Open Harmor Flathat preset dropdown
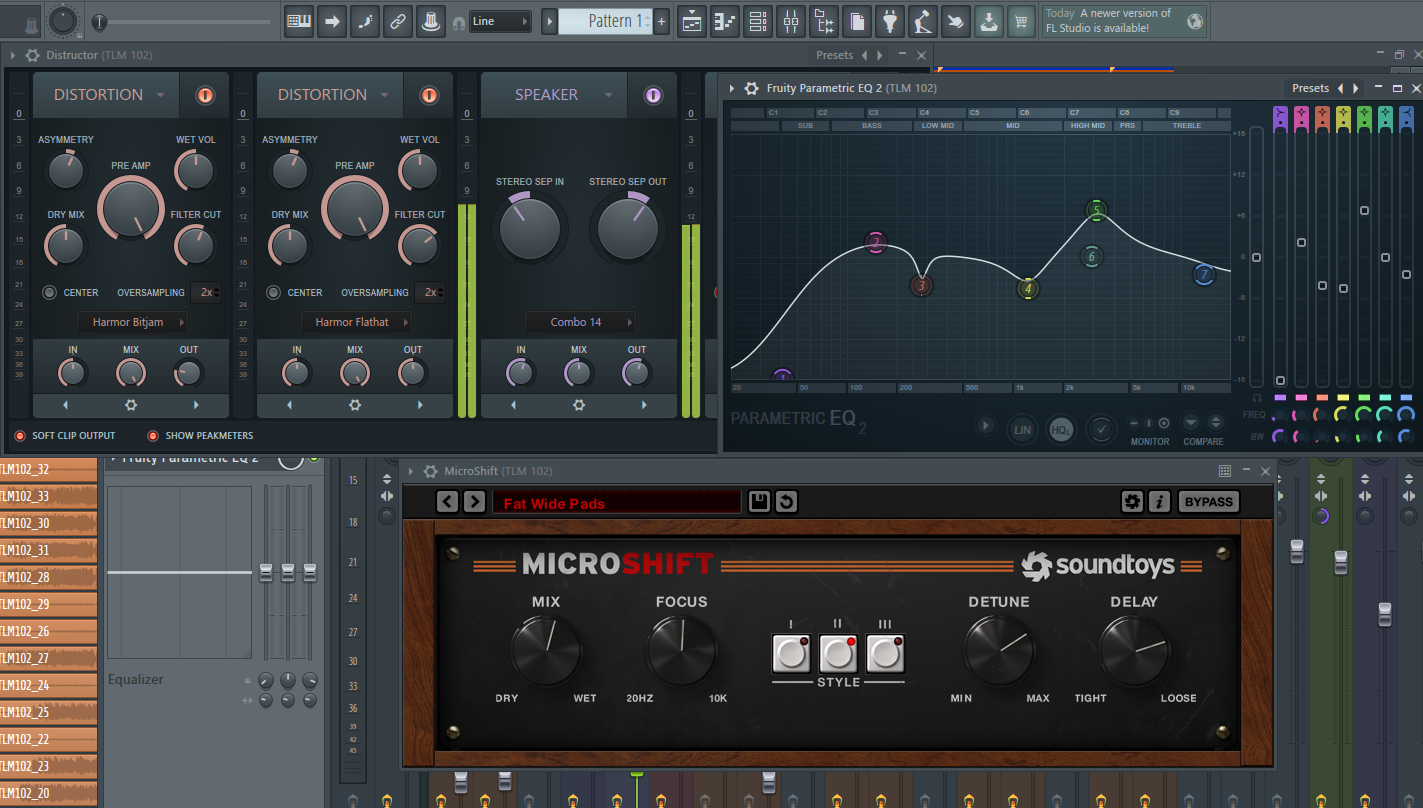1423x808 pixels. click(357, 322)
